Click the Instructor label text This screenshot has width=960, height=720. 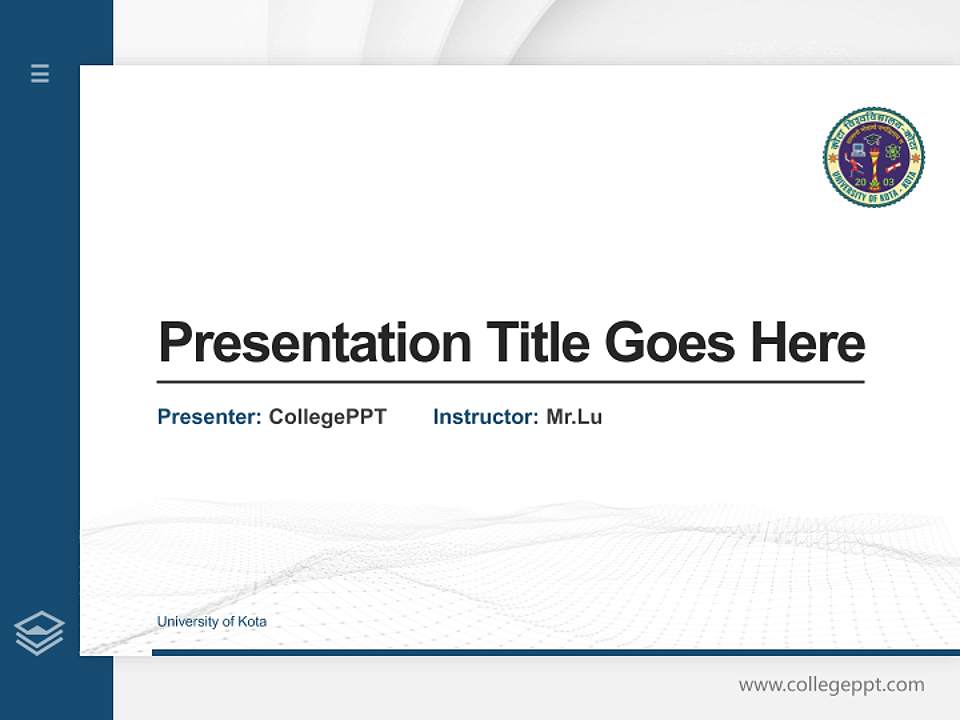pyautogui.click(x=484, y=417)
